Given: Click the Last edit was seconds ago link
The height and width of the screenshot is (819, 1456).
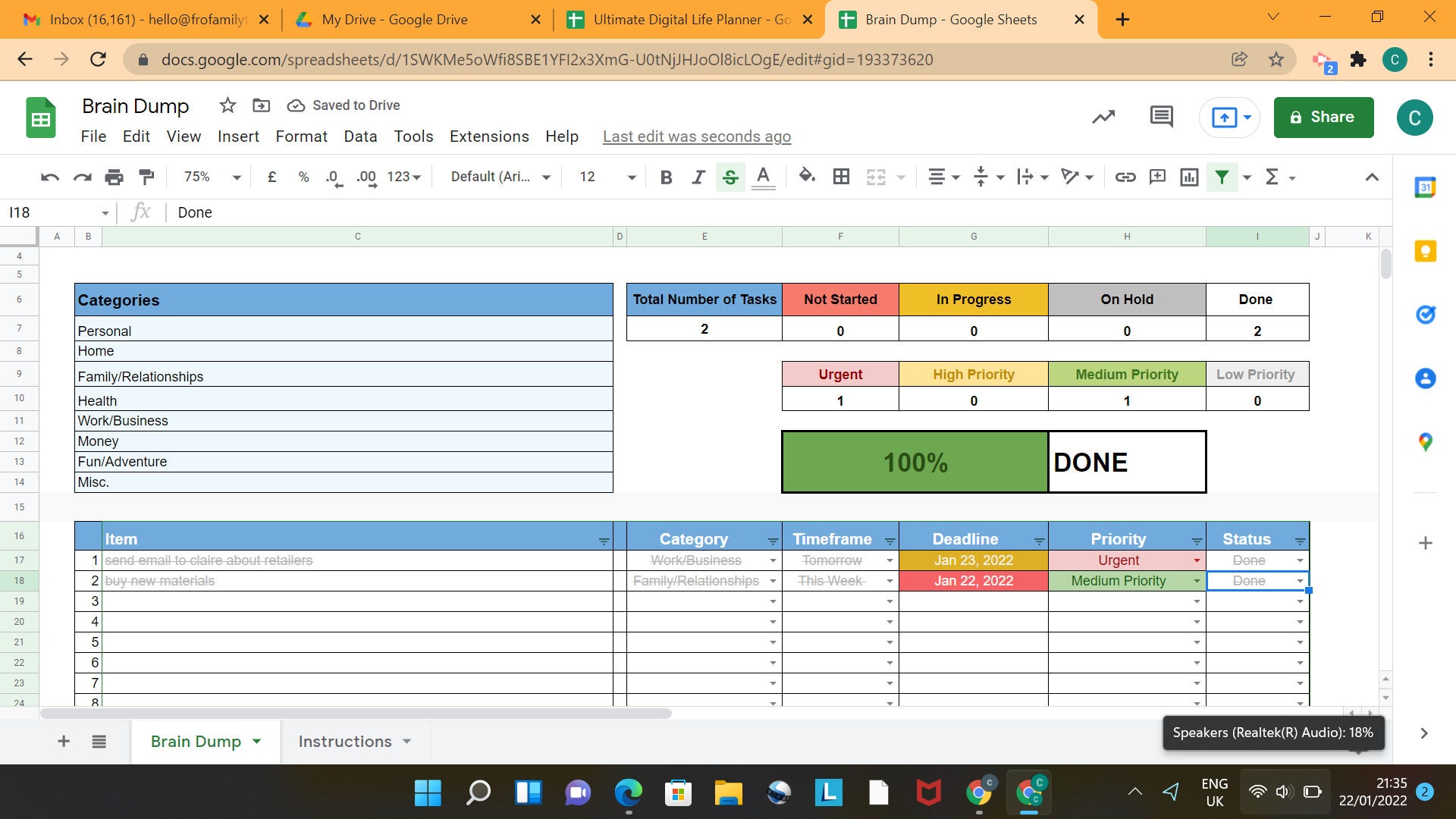Looking at the screenshot, I should click(x=696, y=136).
